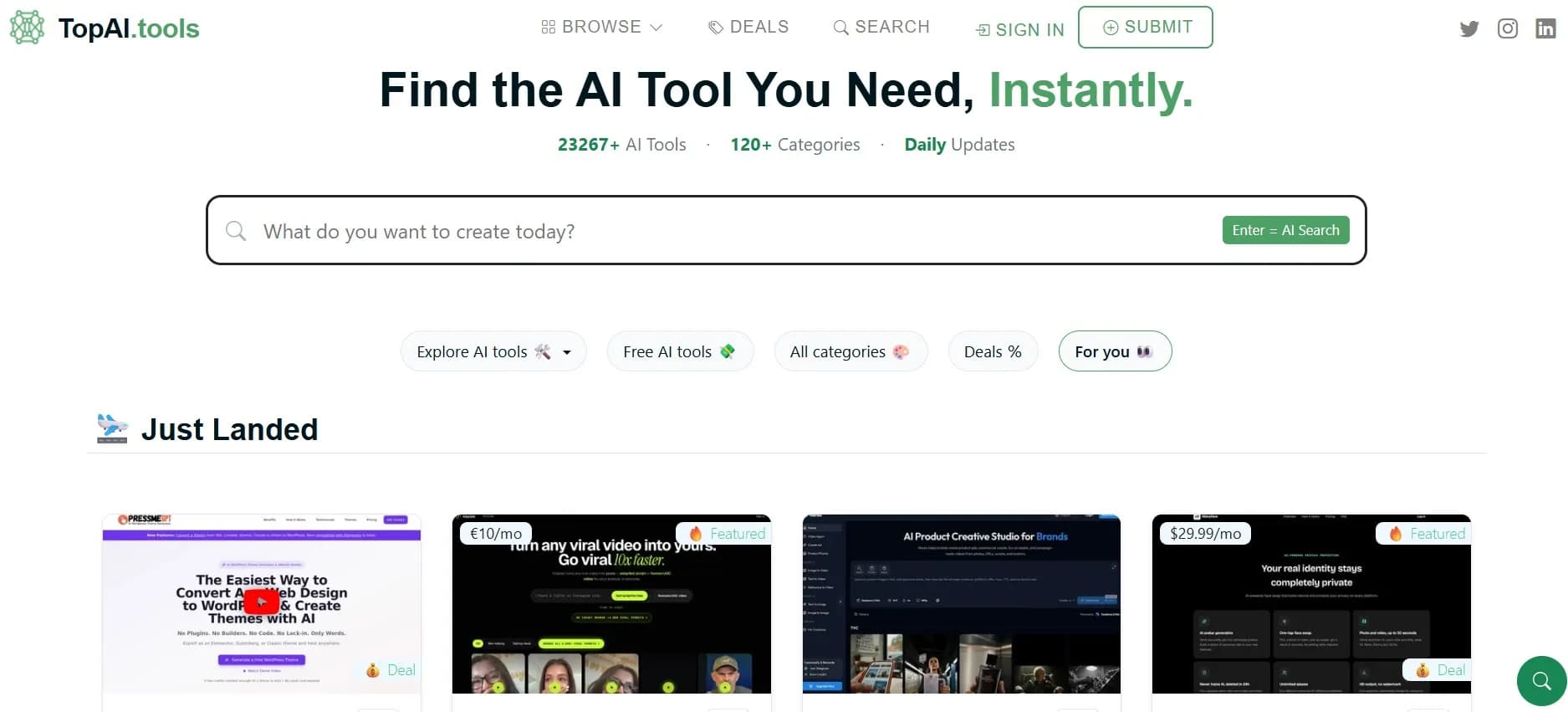Open the DEALS menu item

tap(748, 27)
